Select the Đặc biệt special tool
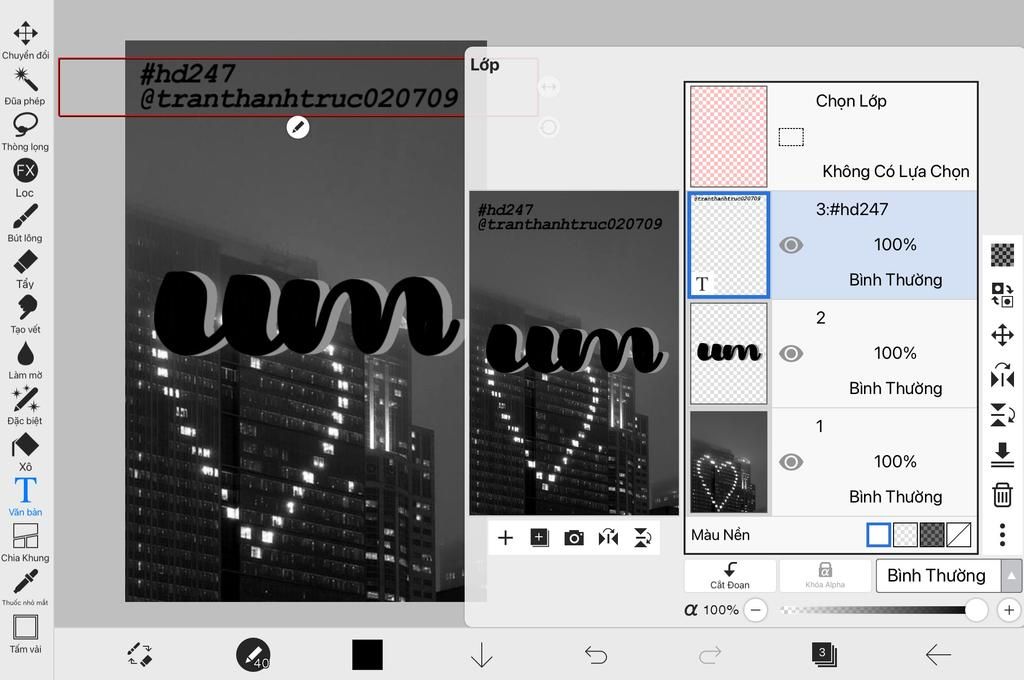1024x680 pixels. (25, 406)
